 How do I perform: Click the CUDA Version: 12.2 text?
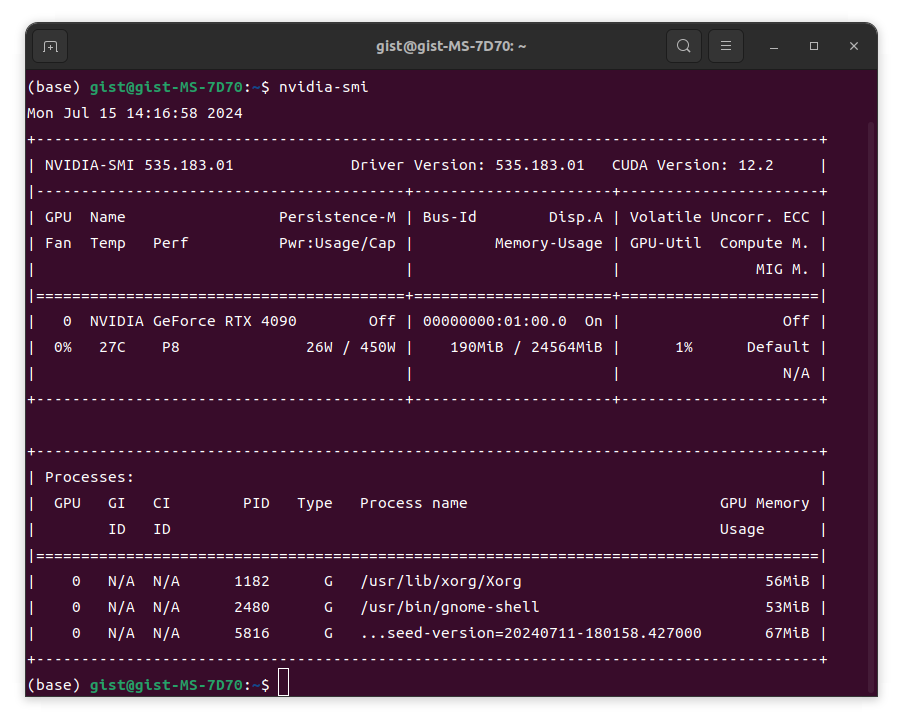coord(693,165)
